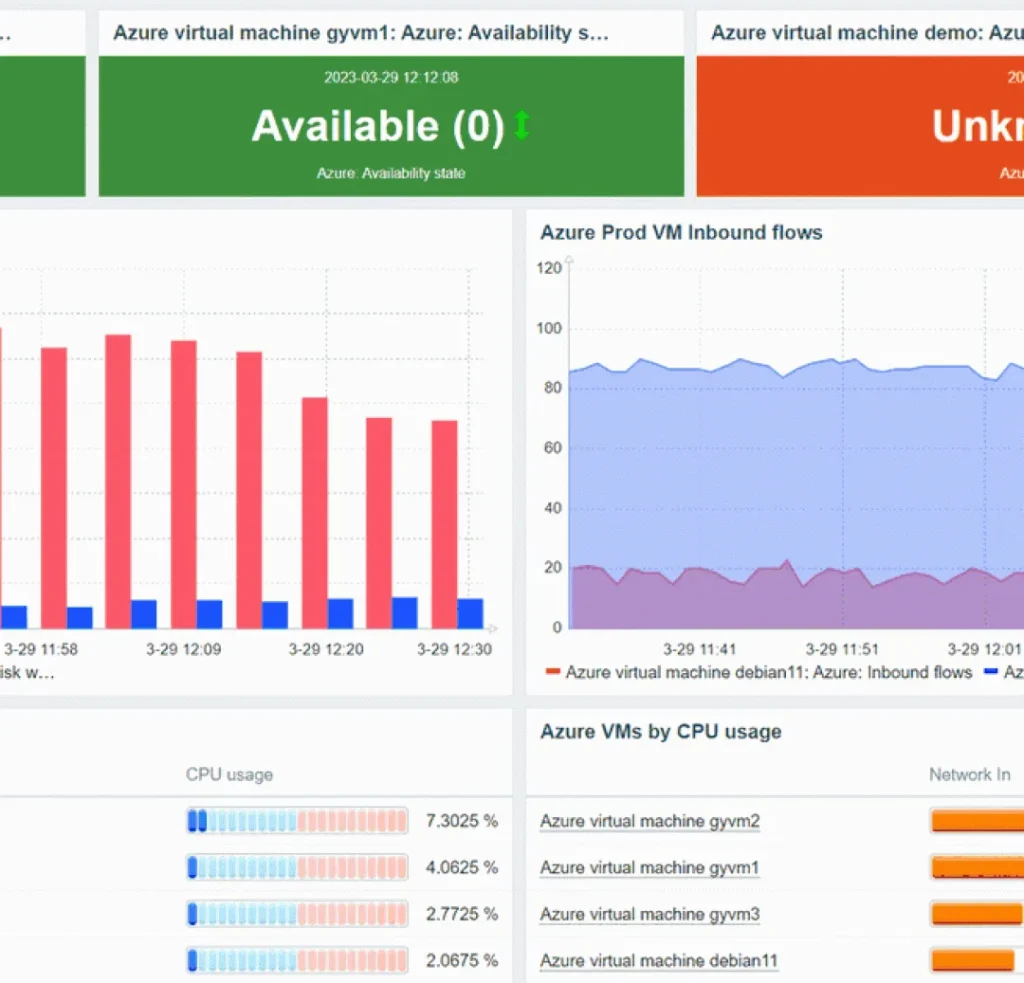Click the red debian11 Inbound flows legend marker
The width and height of the screenshot is (1024, 983).
[x=552, y=671]
